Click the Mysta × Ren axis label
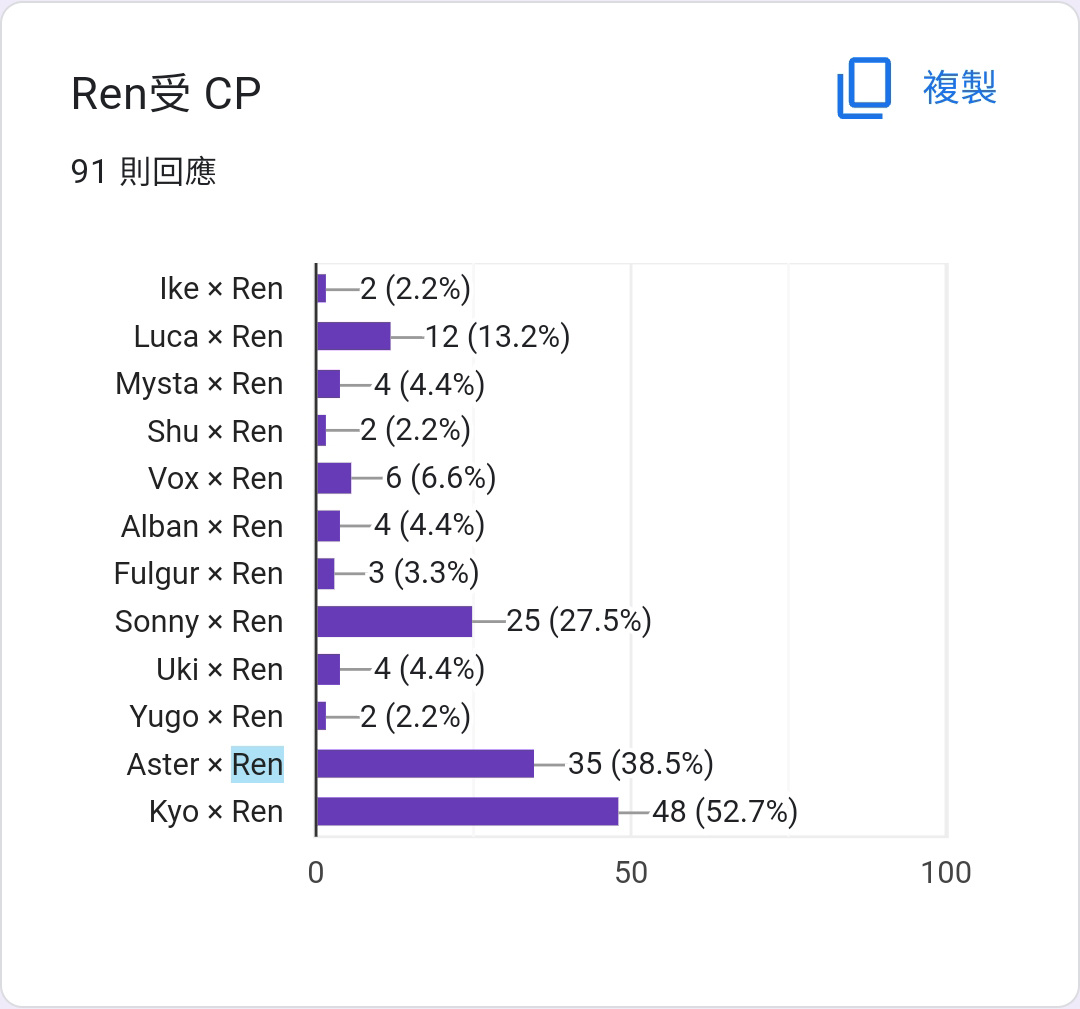The width and height of the screenshot is (1080, 1009). click(x=199, y=384)
